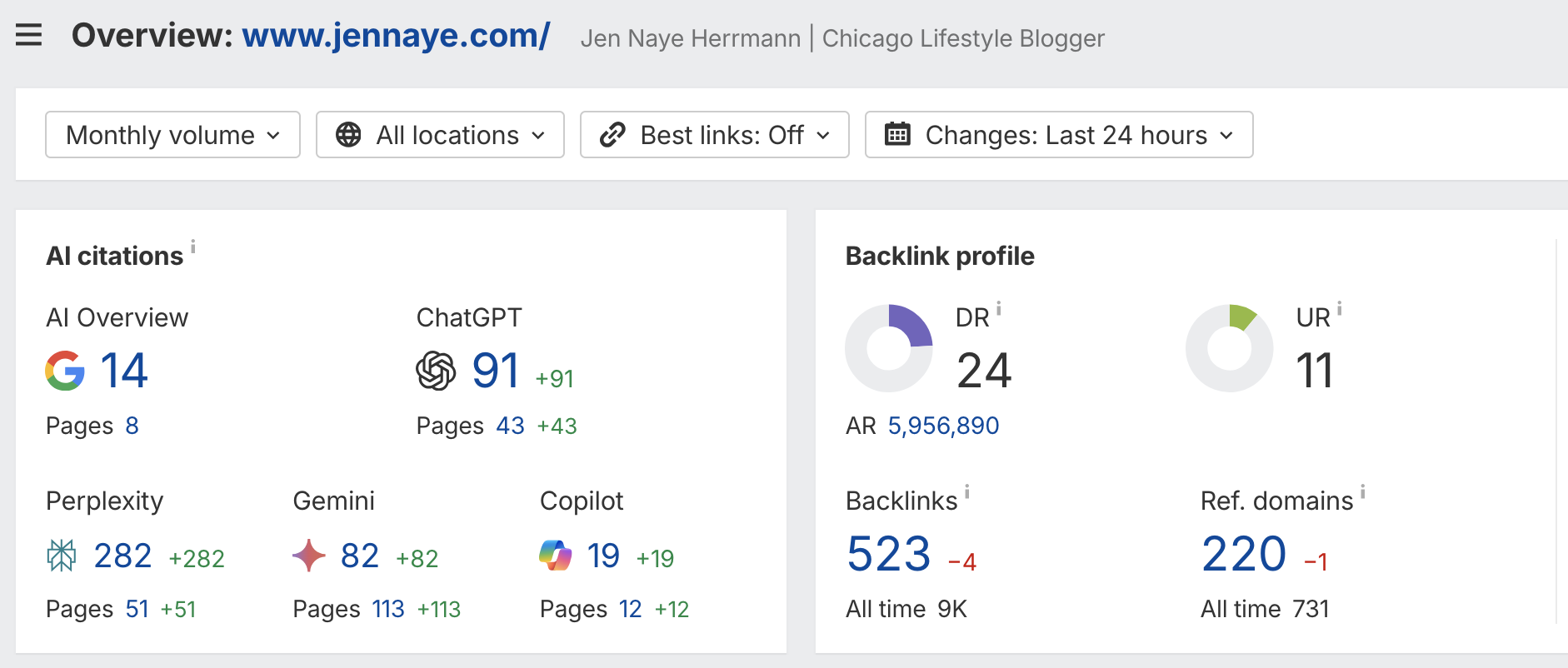
Task: Click the ChatGPT change value +91
Action: click(554, 379)
